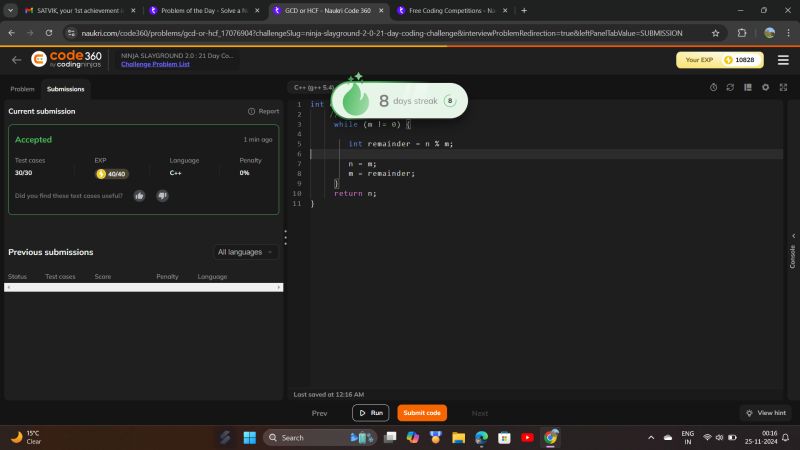Open the weather widget 15°C Clear
The width and height of the screenshot is (800, 450).
(27, 437)
